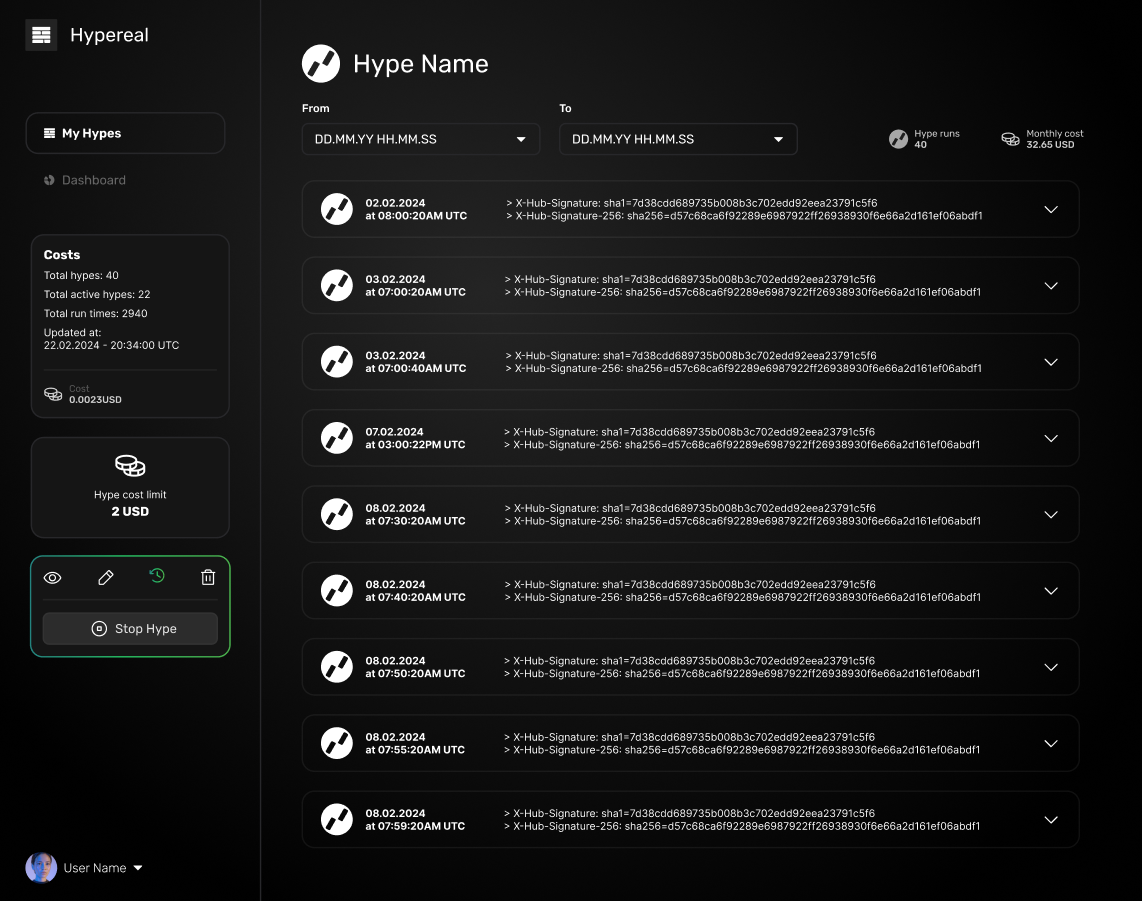Click the trash delete icon
This screenshot has height=901, width=1142.
[208, 577]
